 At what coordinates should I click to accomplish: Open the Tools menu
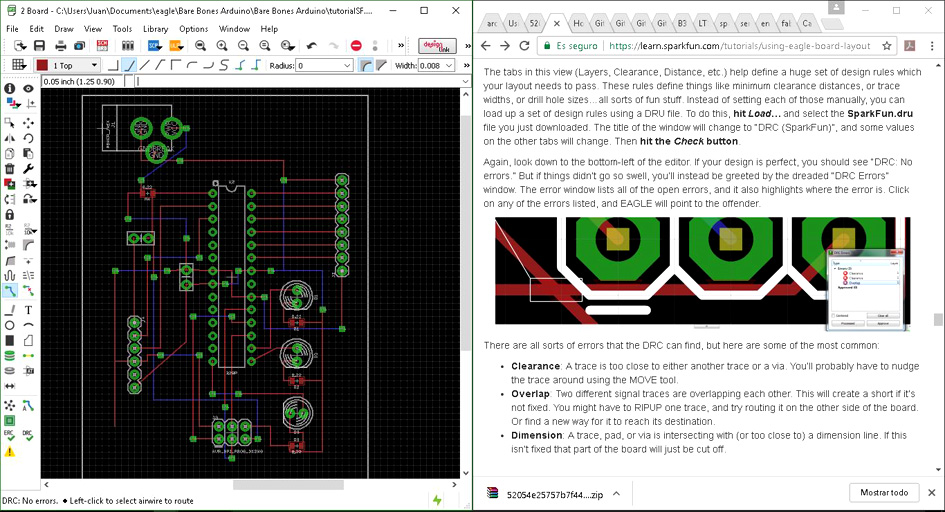(x=122, y=29)
